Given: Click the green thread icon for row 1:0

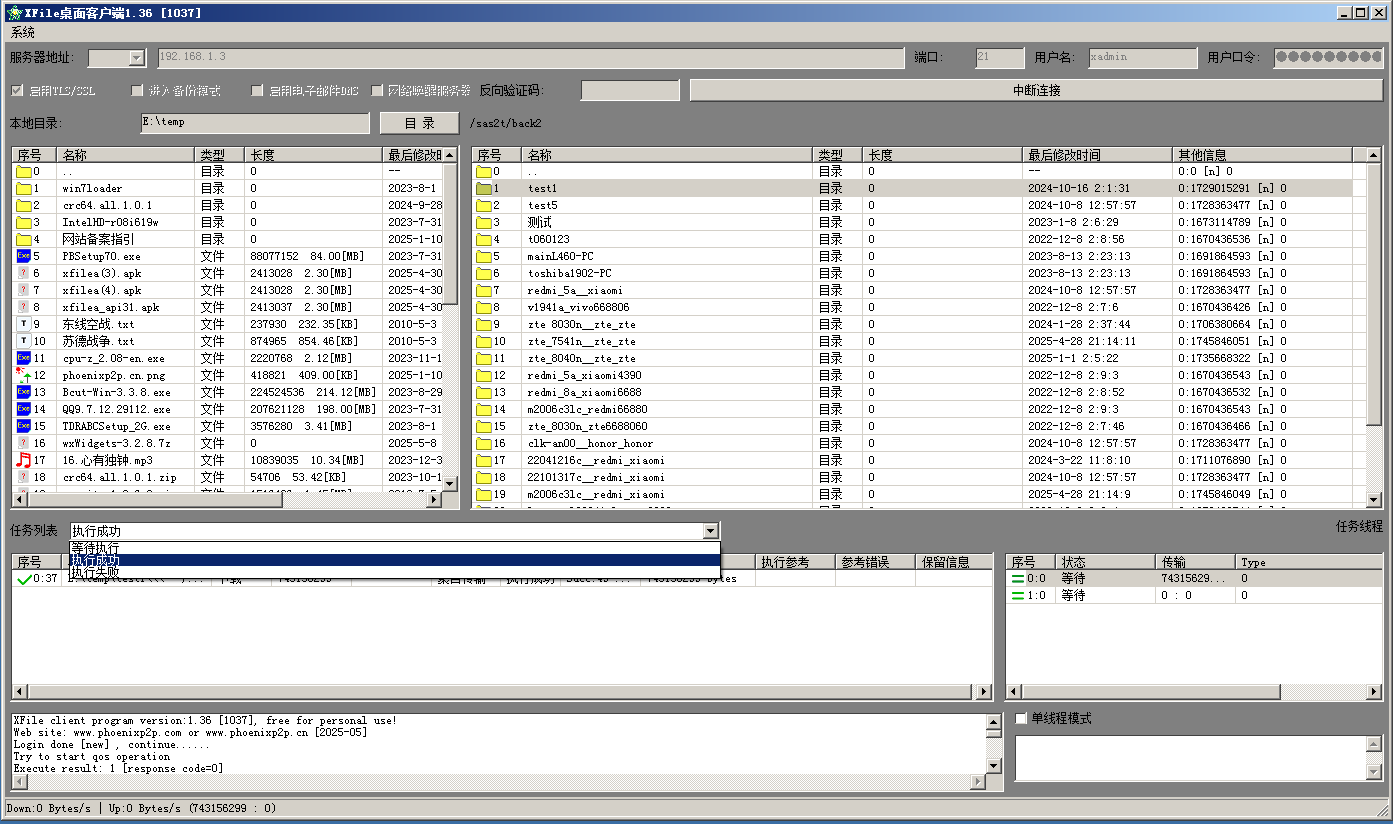Looking at the screenshot, I should (1018, 596).
